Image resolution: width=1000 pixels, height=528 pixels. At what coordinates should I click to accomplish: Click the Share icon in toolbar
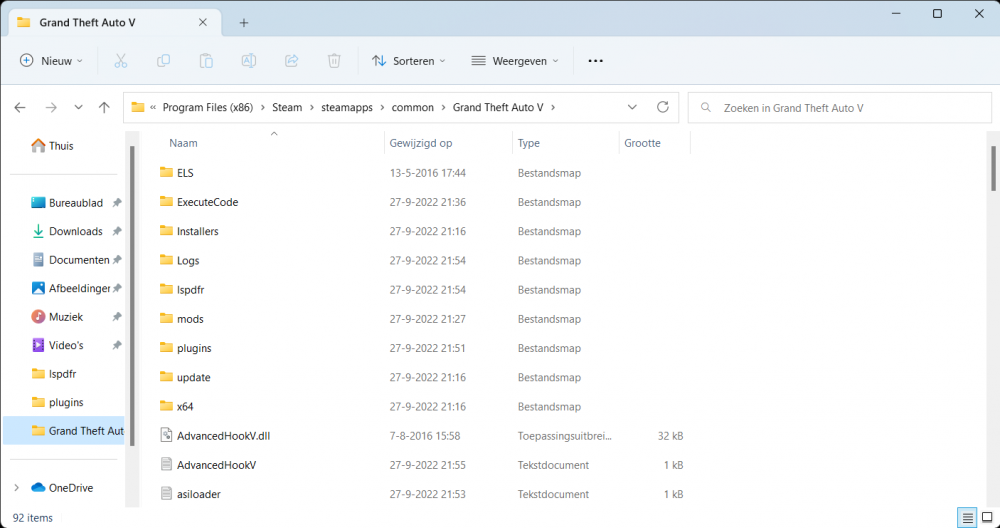tap(292, 61)
